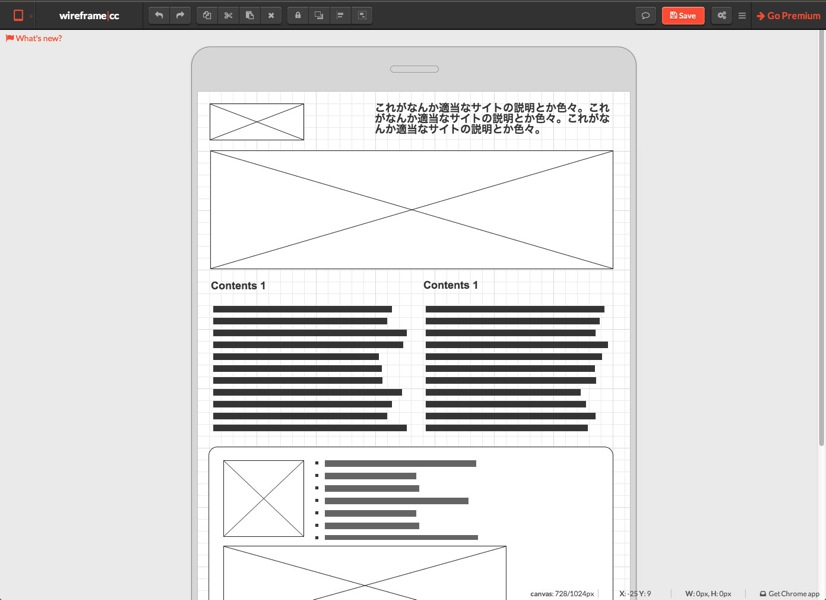Save the current wireframe
Screen dimensions: 826x600
click(683, 15)
